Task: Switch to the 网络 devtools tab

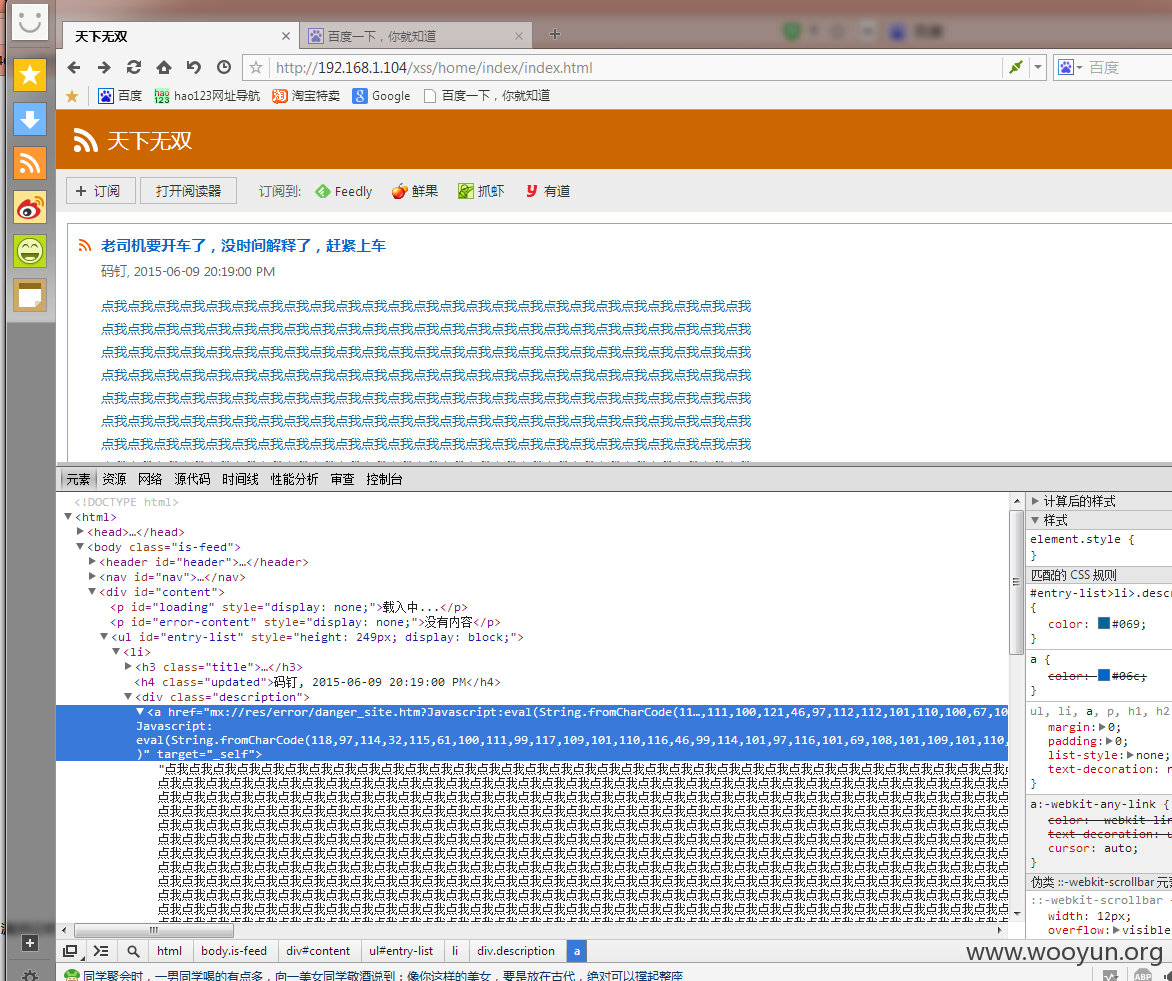Action: pos(150,479)
